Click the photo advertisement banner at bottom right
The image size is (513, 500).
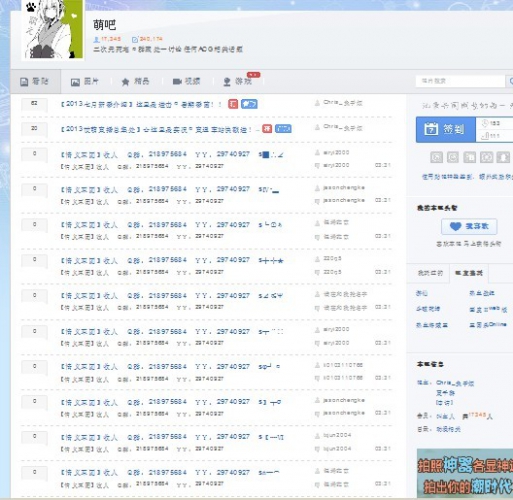[x=465, y=474]
